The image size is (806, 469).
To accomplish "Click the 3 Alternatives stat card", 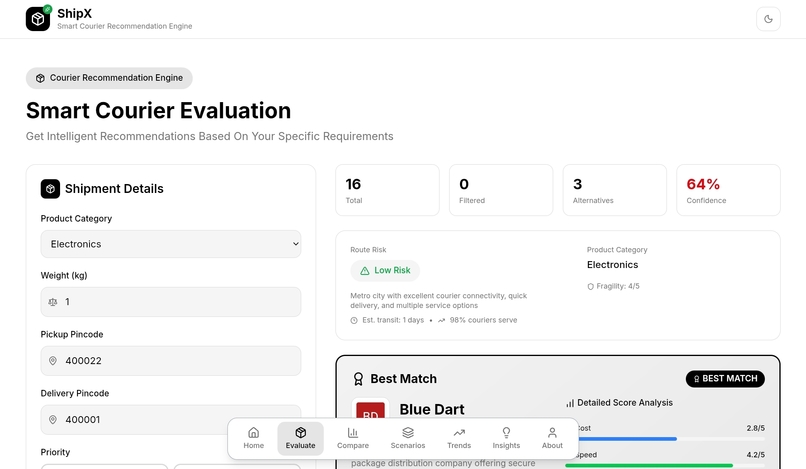I will click(615, 190).
